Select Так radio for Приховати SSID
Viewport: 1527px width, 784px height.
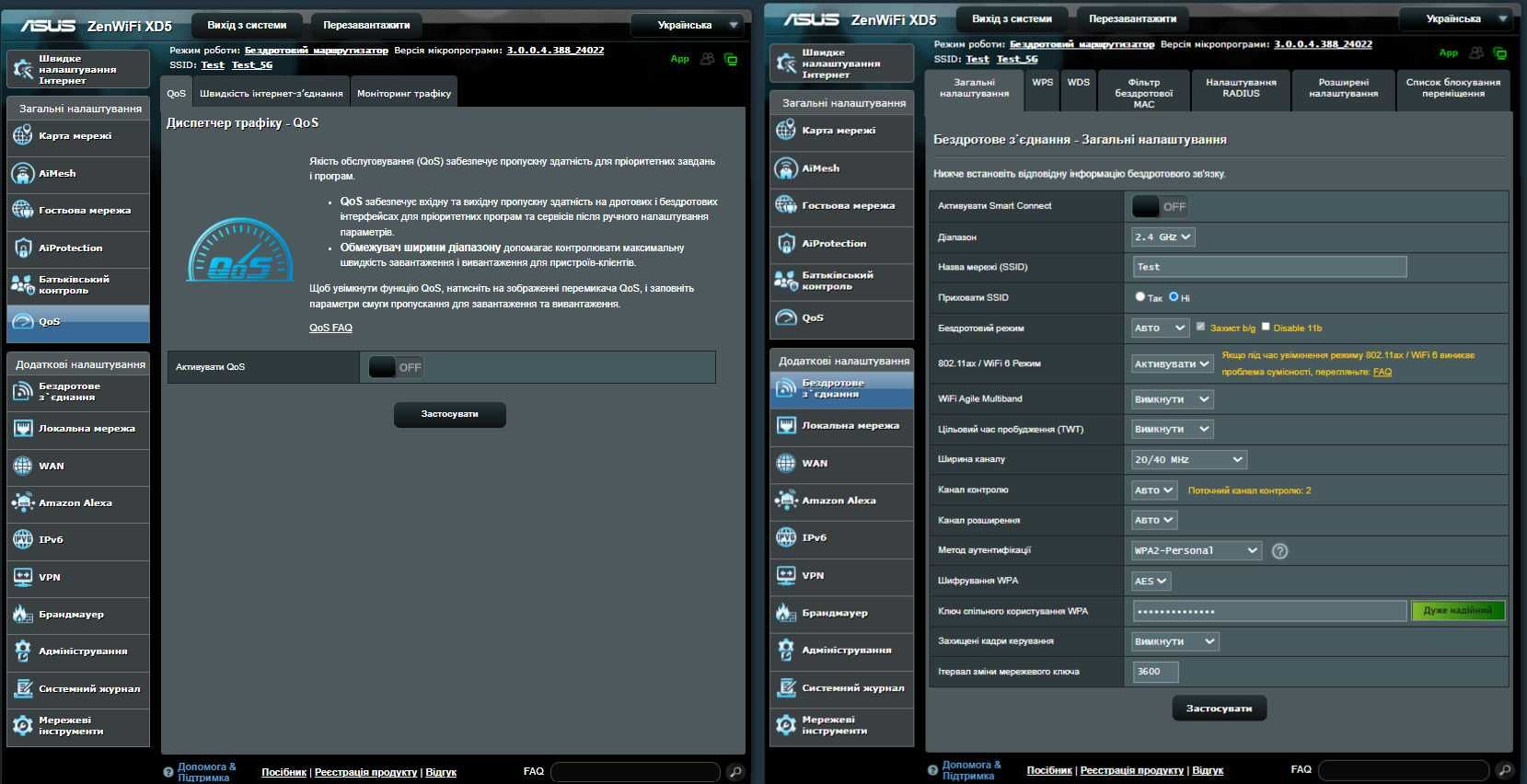(x=1140, y=296)
